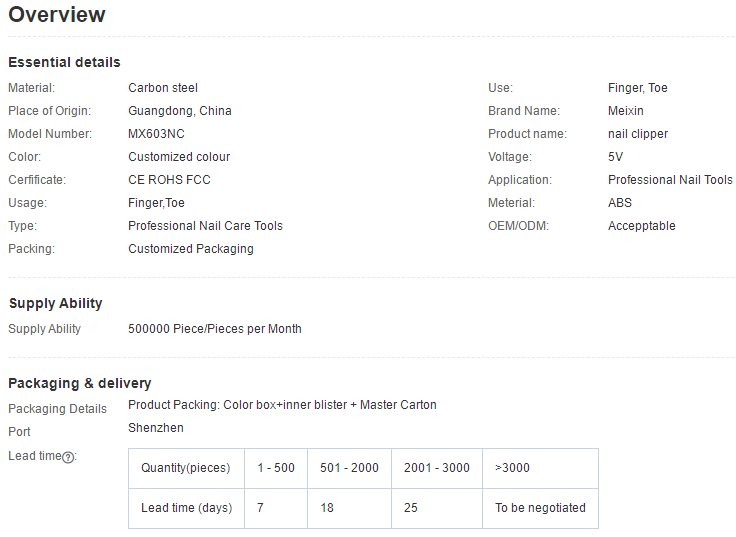736x537 pixels.
Task: Click the 1 - 500 quantity cell
Action: (x=276, y=468)
